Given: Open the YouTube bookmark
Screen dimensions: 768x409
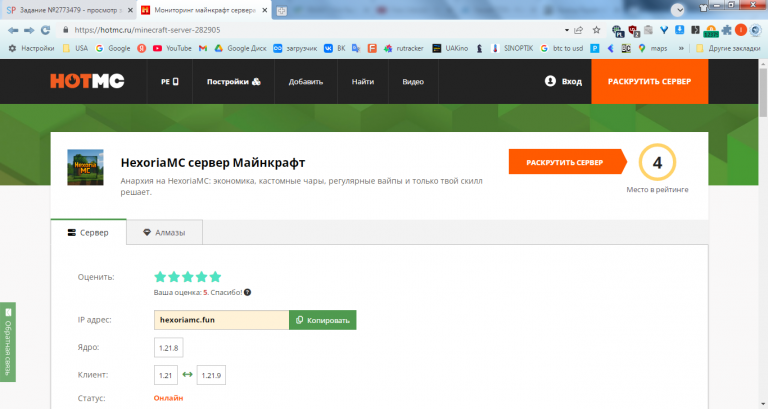Looking at the screenshot, I should (x=172, y=48).
